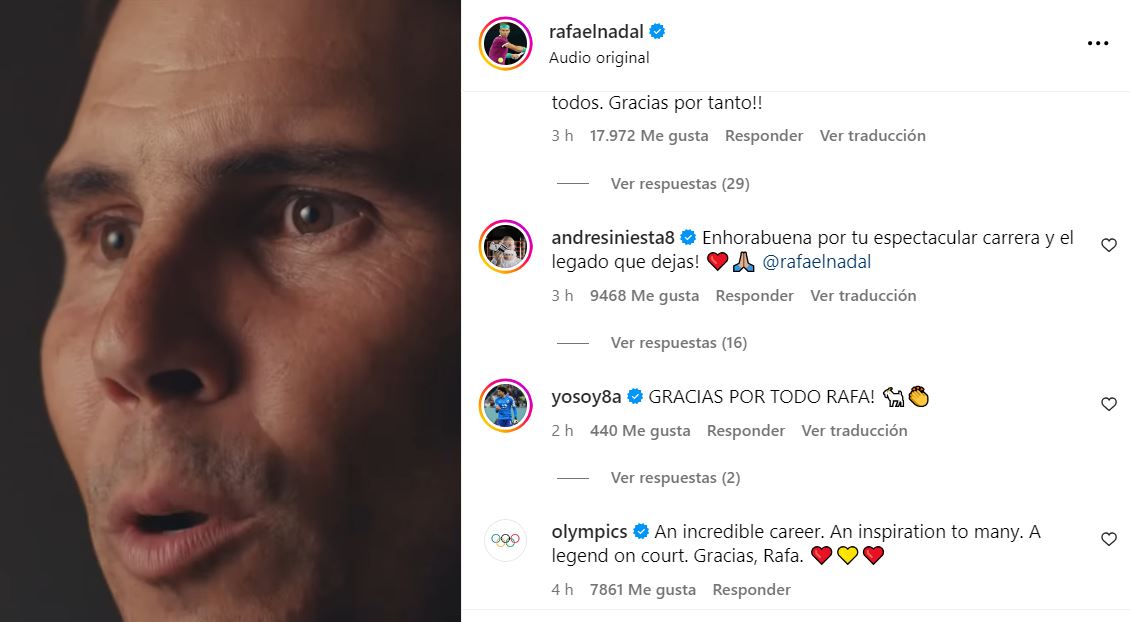1130x622 pixels.
Task: Open the olympics rings avatar
Action: 506,540
